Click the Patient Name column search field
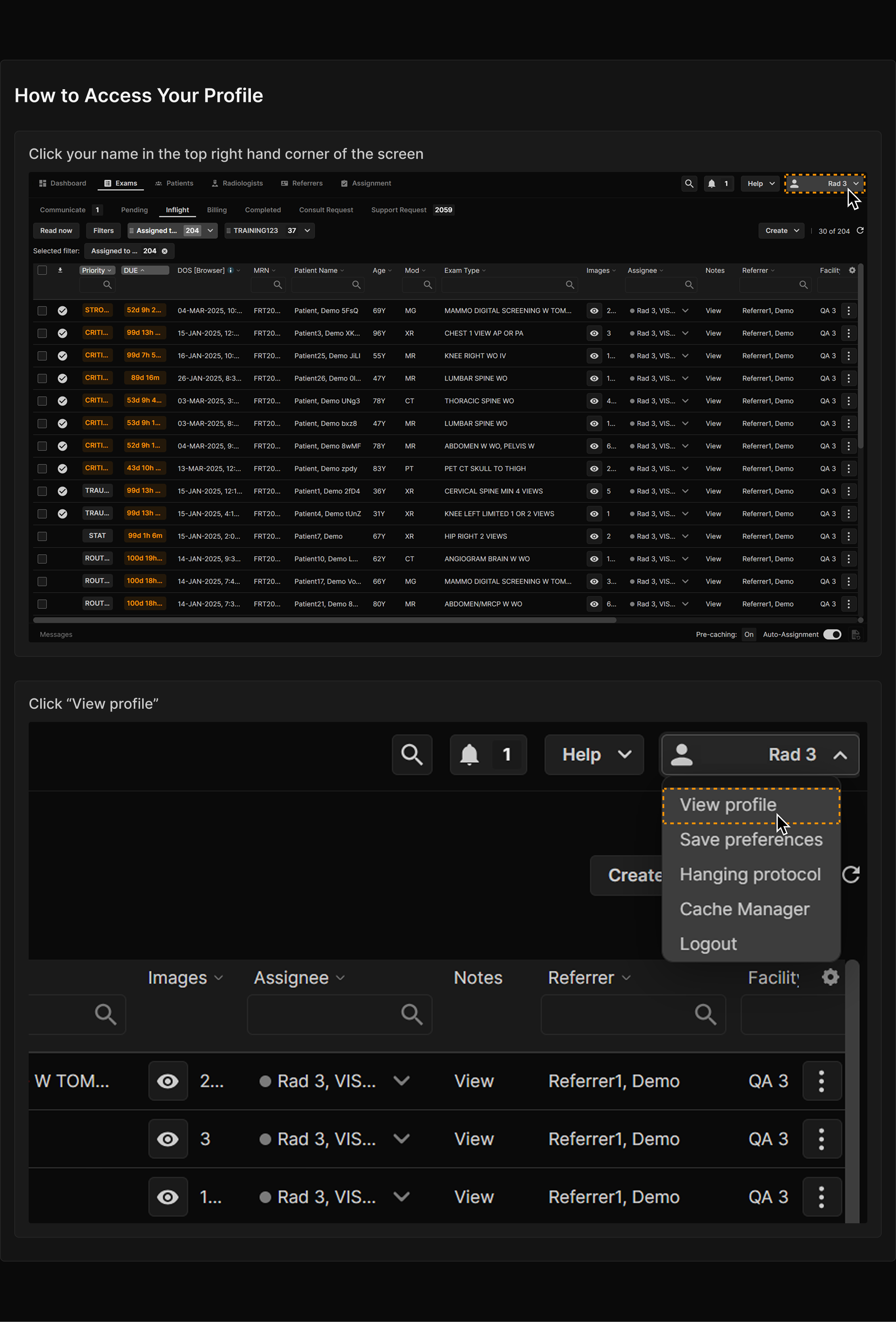 (328, 284)
